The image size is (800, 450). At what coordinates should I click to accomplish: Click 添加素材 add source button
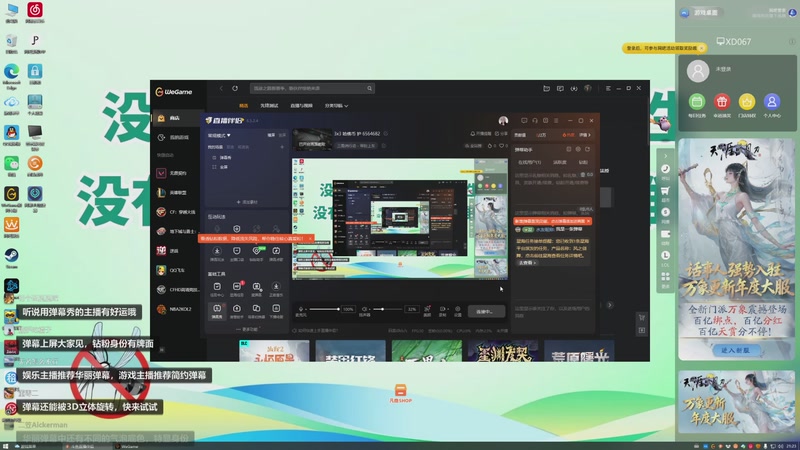pyautogui.click(x=247, y=202)
